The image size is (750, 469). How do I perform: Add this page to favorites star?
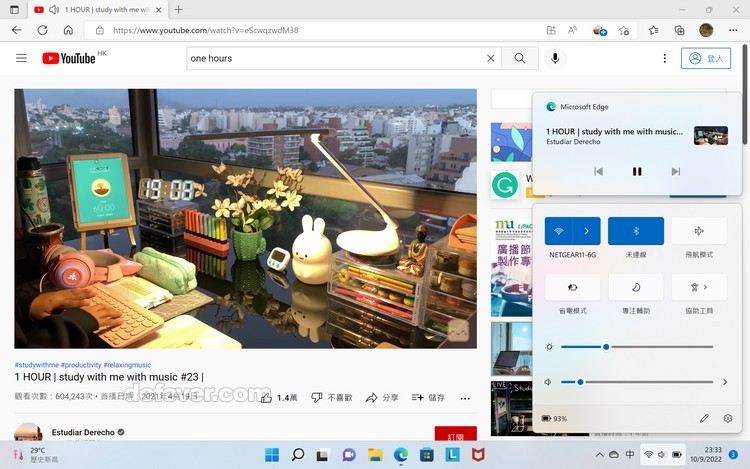[624, 31]
